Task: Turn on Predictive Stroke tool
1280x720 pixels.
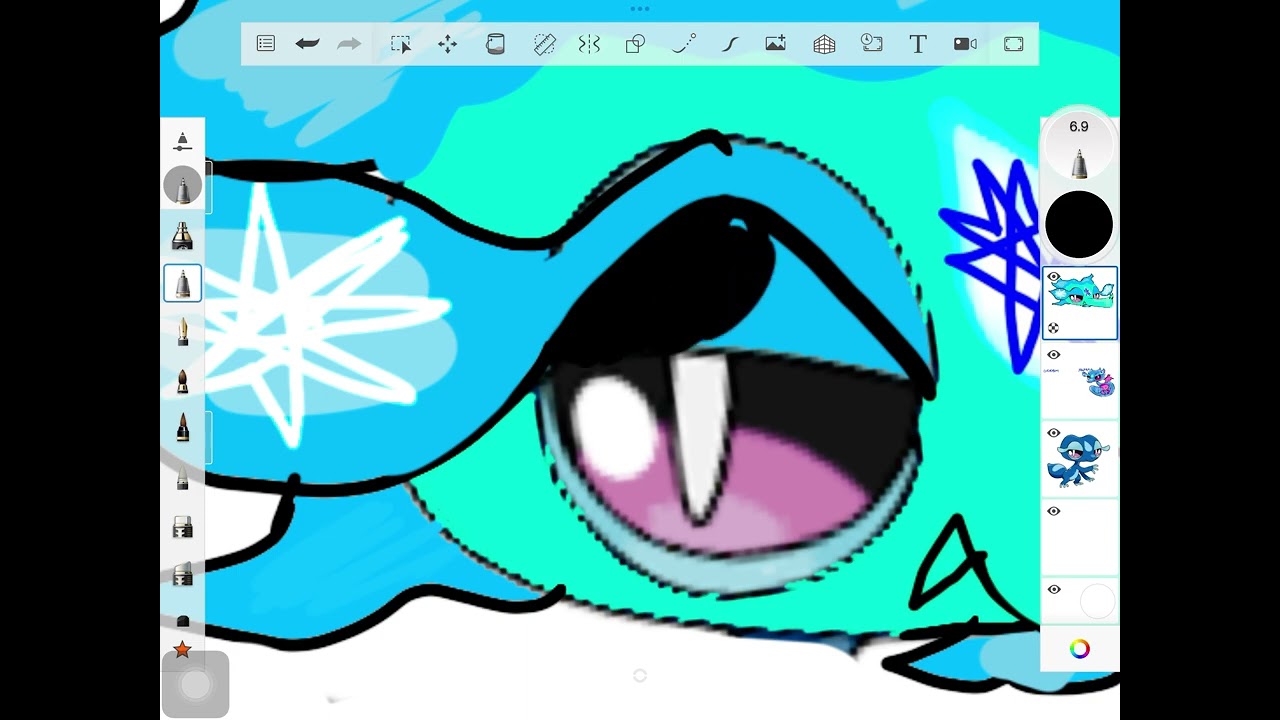Action: [x=684, y=44]
